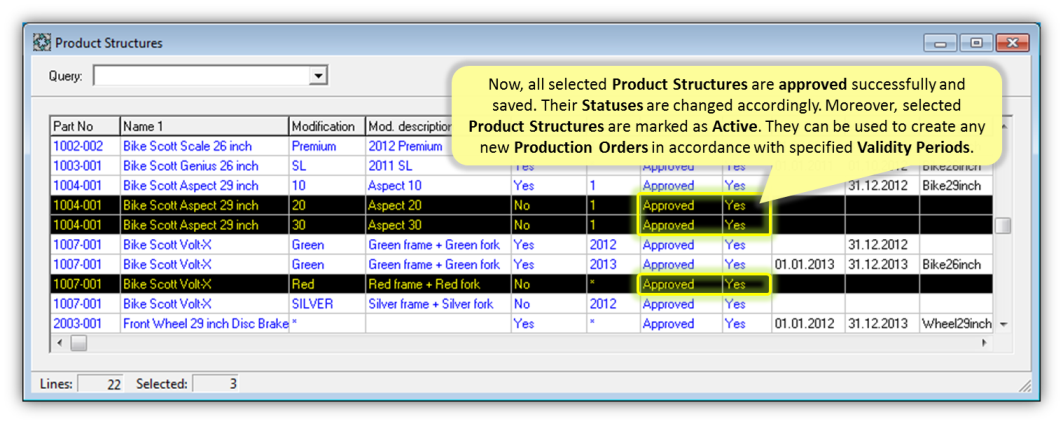Click the Modification column header
This screenshot has height=424, width=1063.
tap(327, 126)
